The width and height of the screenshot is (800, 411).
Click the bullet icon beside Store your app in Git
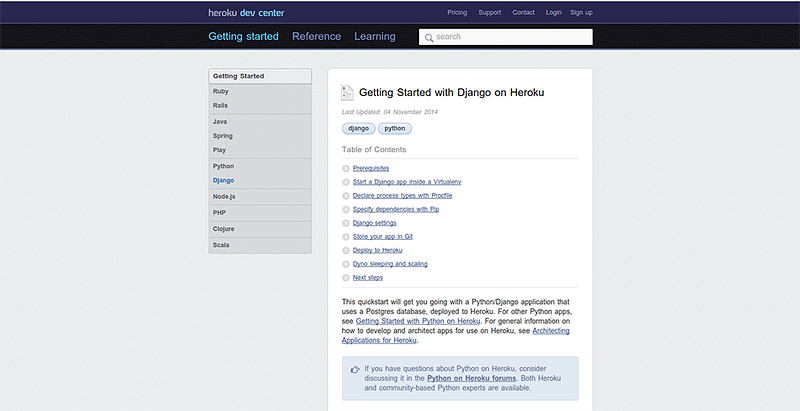[x=346, y=237]
